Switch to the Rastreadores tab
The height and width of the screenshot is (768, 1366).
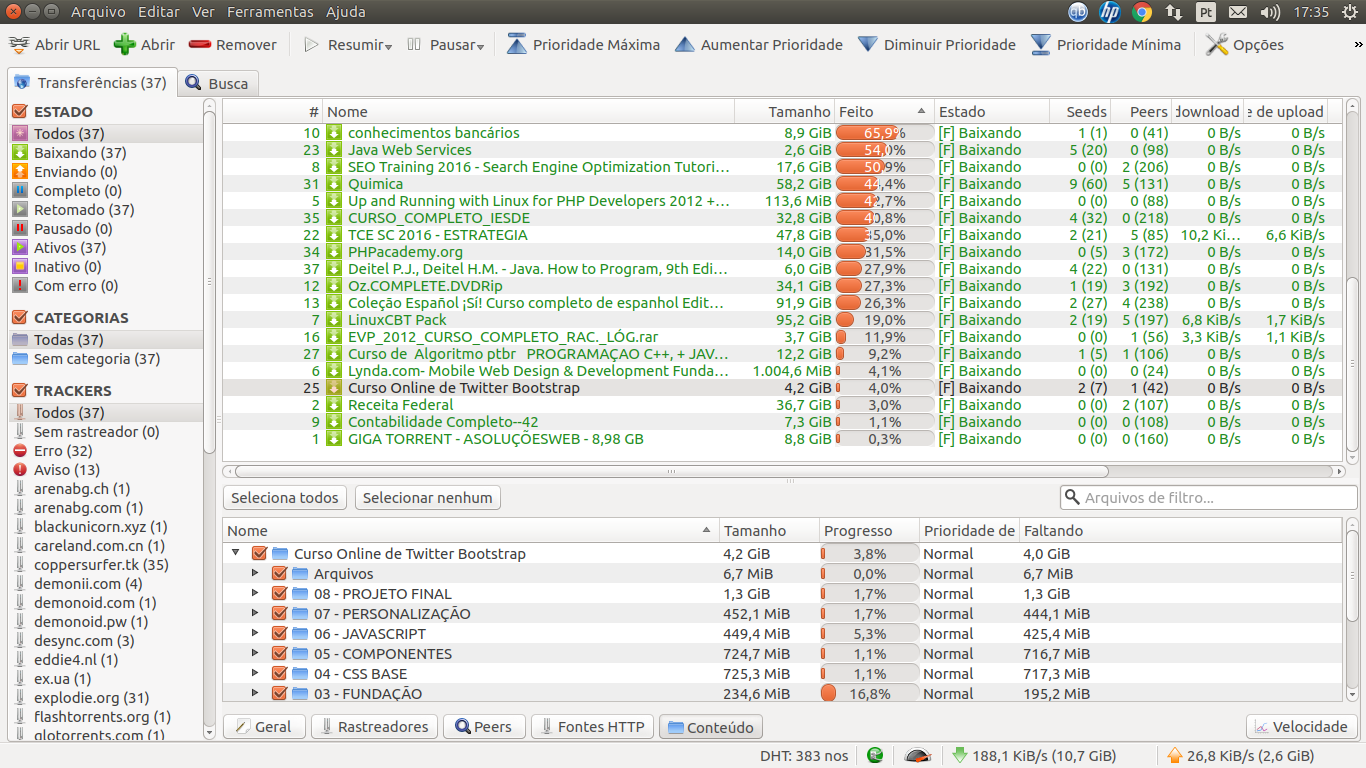pos(374,727)
